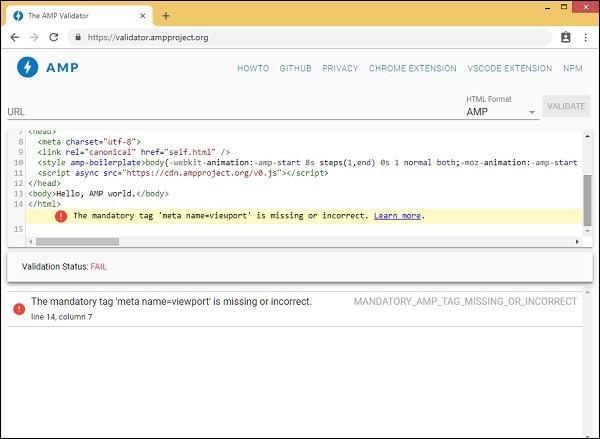The height and width of the screenshot is (439, 600).
Task: Click code line with script async src
Action: [183, 173]
